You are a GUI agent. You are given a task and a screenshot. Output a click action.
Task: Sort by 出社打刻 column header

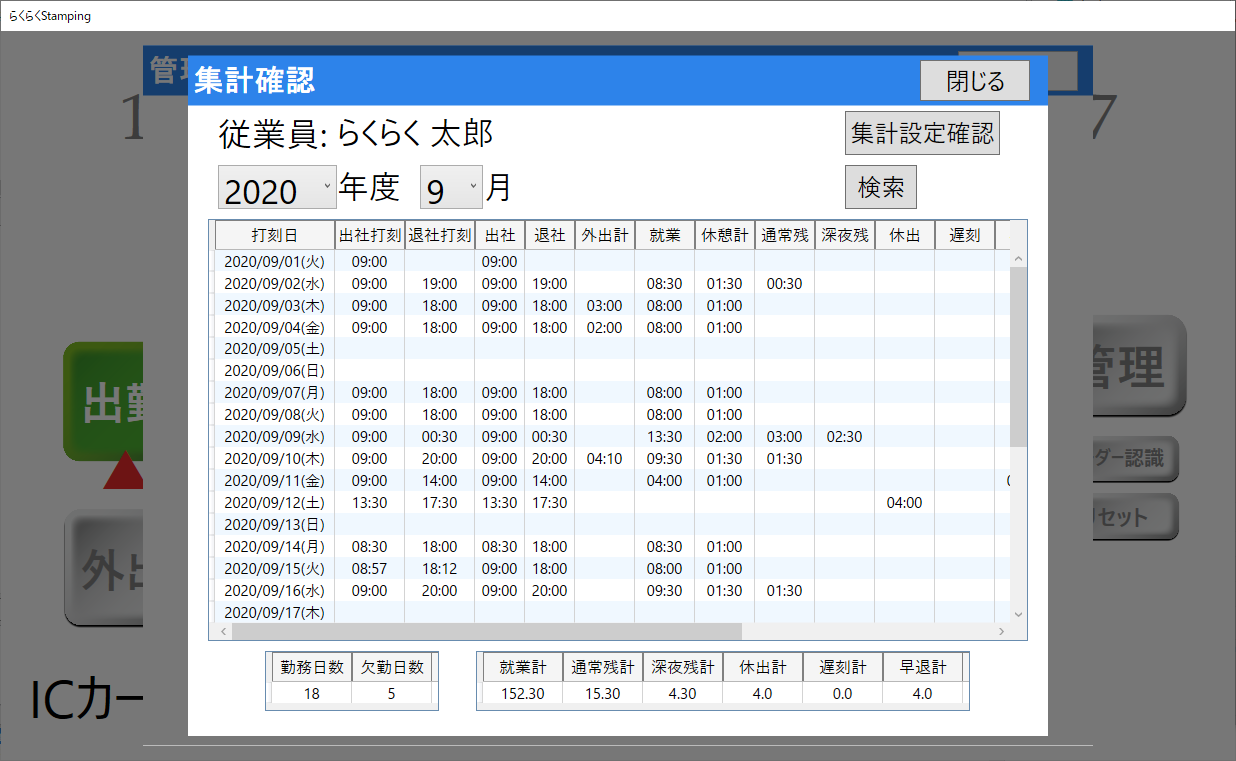click(x=370, y=236)
